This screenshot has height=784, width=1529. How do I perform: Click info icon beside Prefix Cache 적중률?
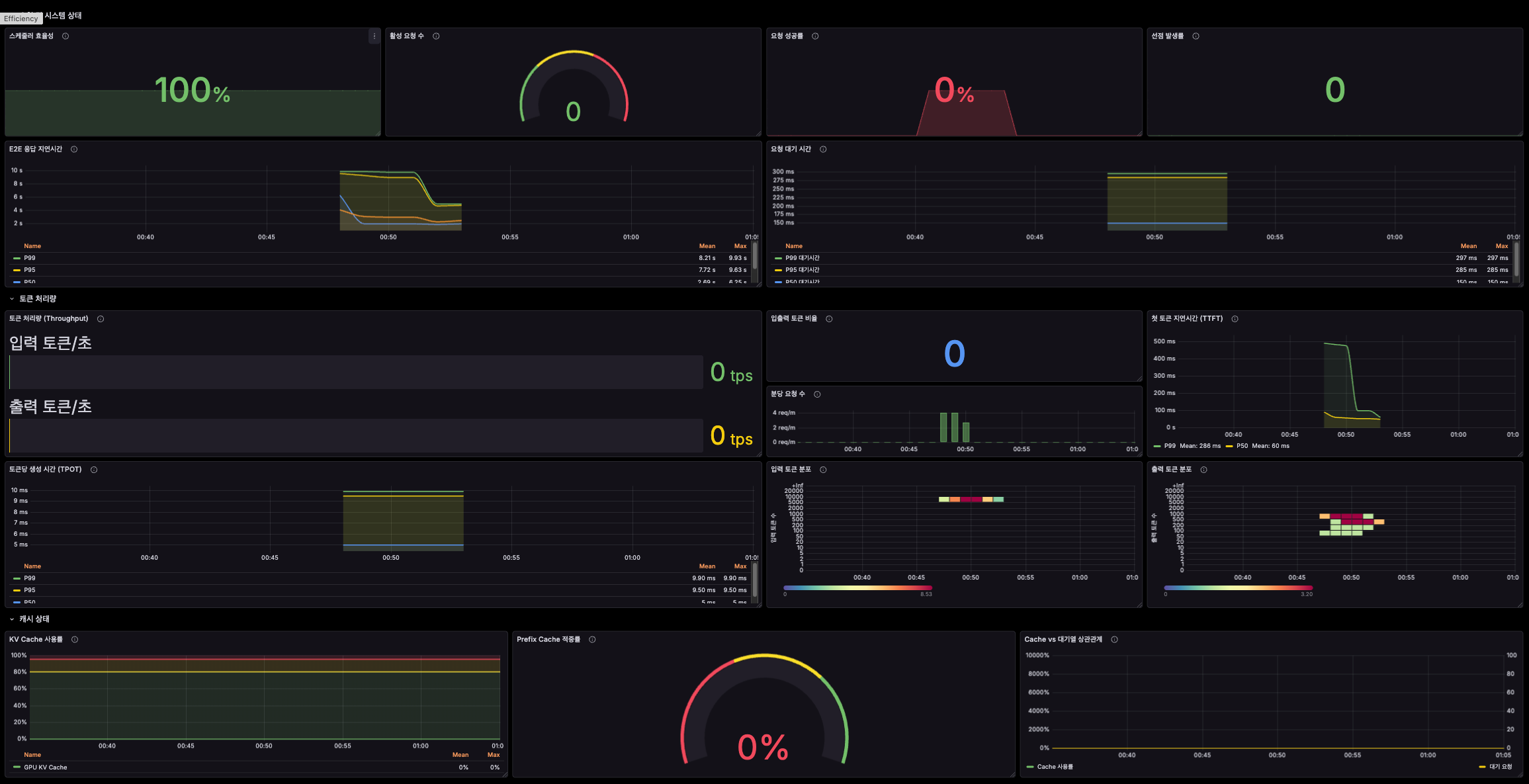coord(592,640)
